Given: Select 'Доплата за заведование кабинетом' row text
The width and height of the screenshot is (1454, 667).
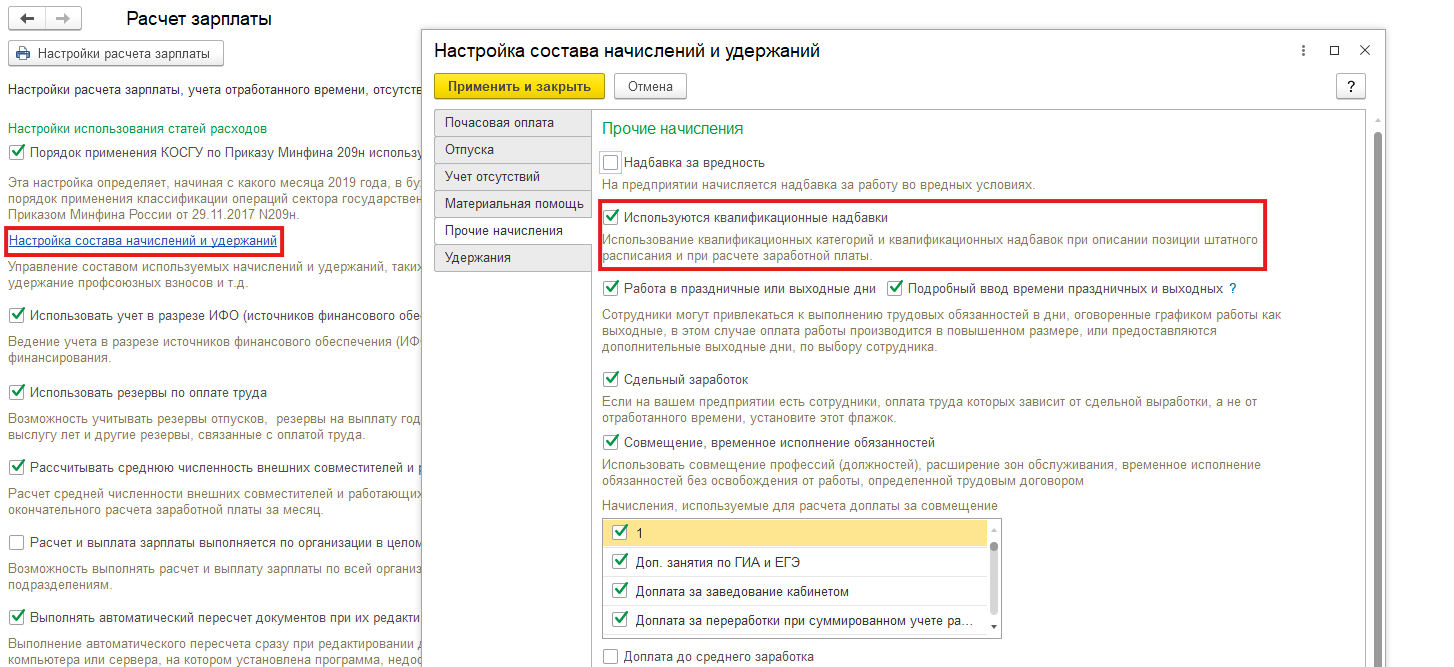Looking at the screenshot, I should (x=742, y=591).
